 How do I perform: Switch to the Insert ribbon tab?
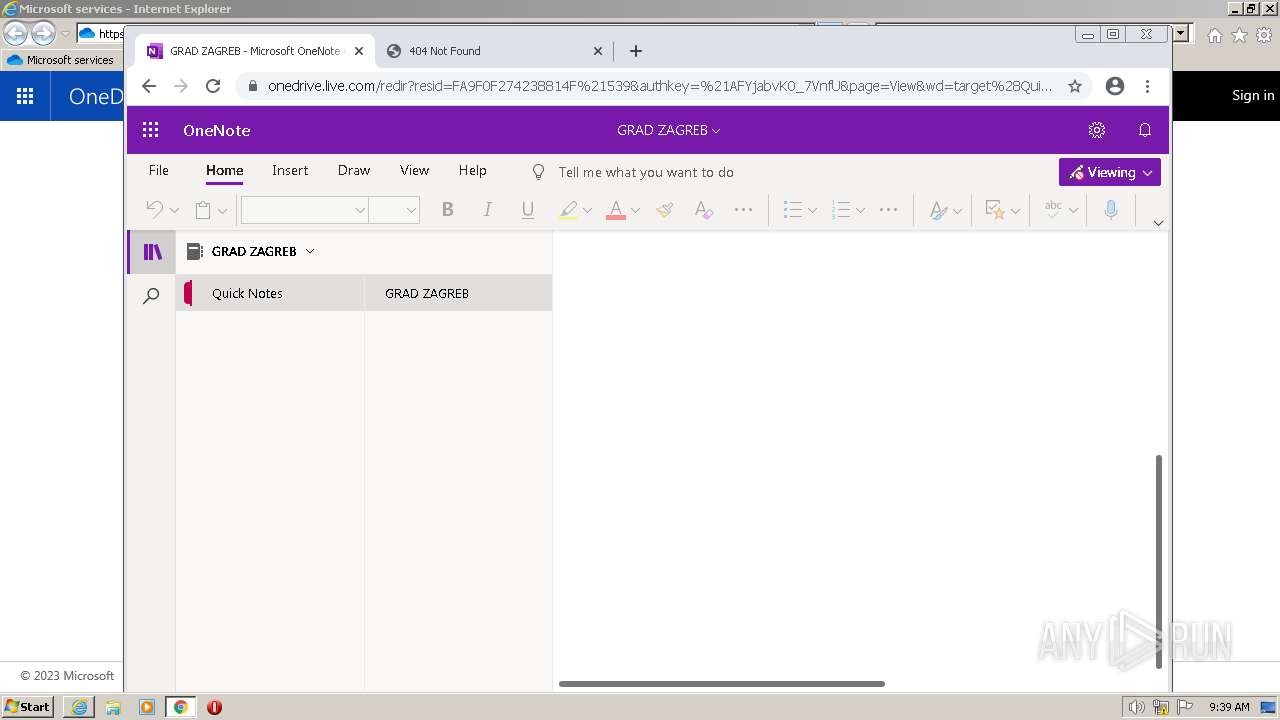click(290, 170)
